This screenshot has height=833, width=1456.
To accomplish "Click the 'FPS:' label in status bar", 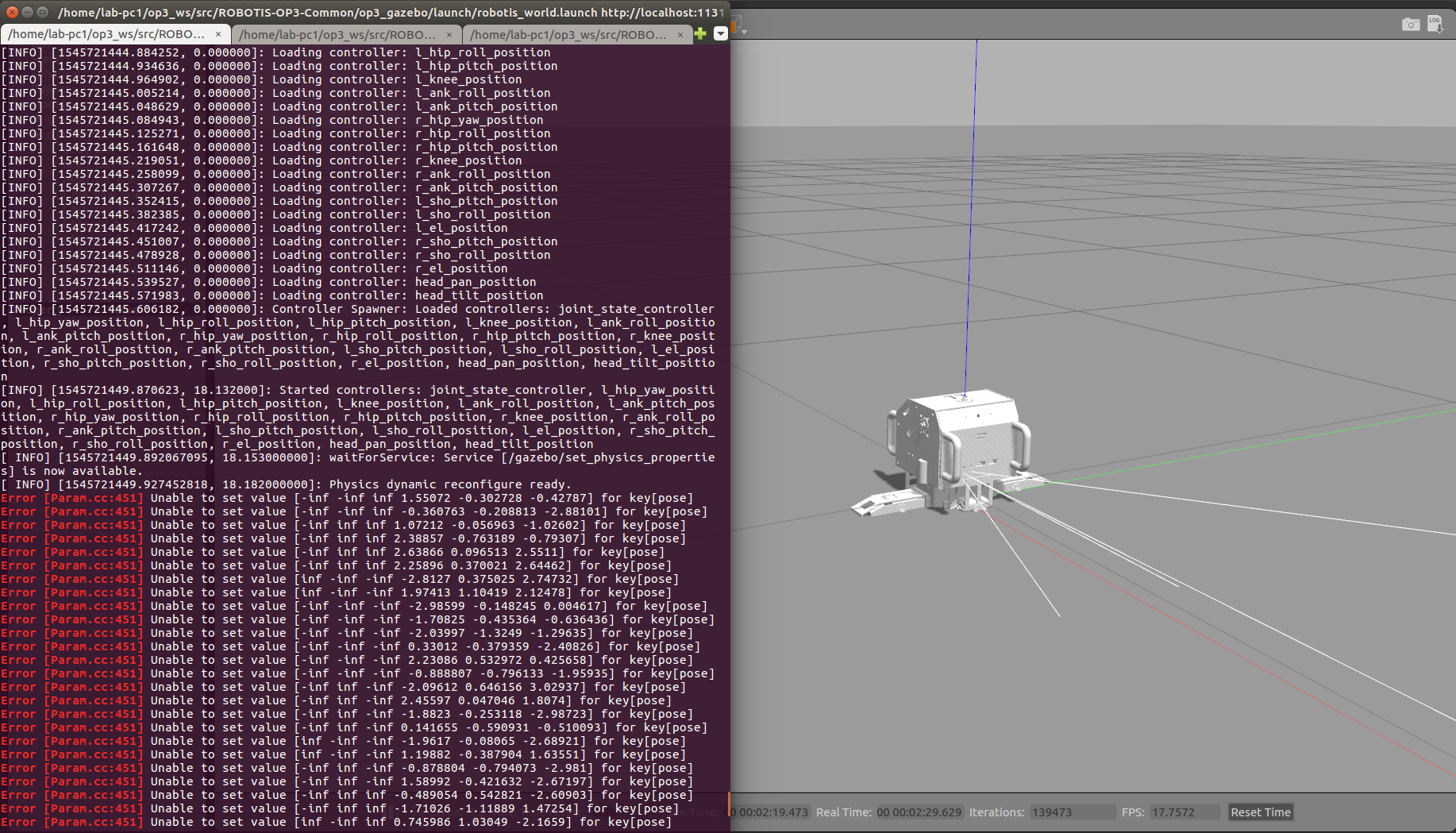I will [x=1133, y=812].
